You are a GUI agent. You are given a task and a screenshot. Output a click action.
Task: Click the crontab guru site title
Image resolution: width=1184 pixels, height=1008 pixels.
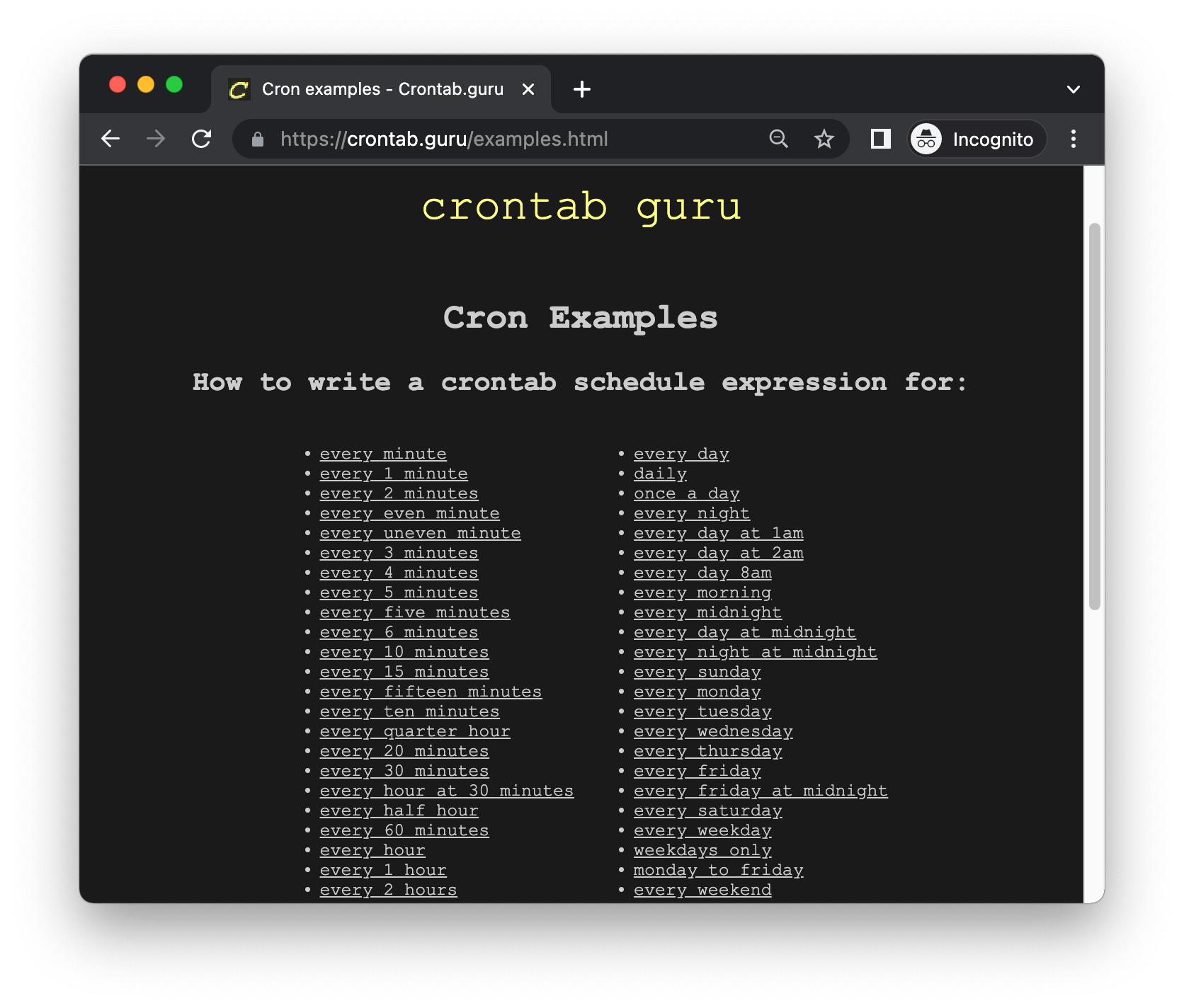581,207
